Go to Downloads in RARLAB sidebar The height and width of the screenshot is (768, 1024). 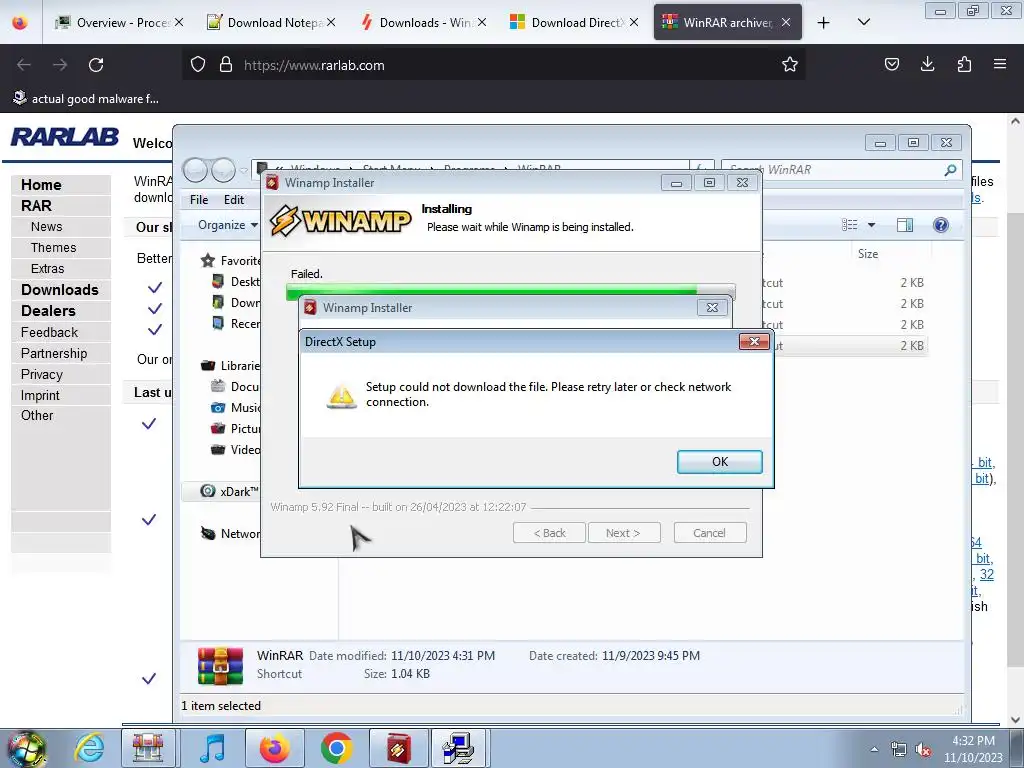tap(59, 290)
